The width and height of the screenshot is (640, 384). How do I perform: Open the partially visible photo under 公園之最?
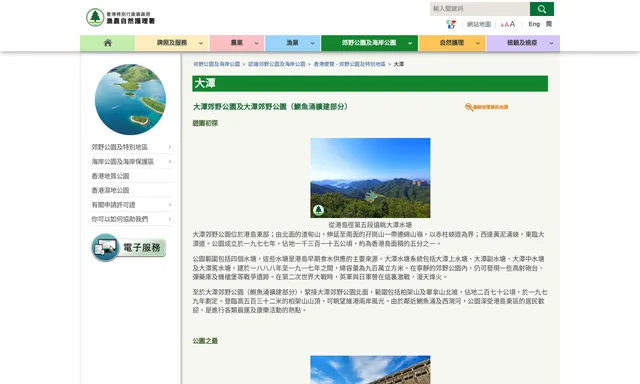point(370,369)
